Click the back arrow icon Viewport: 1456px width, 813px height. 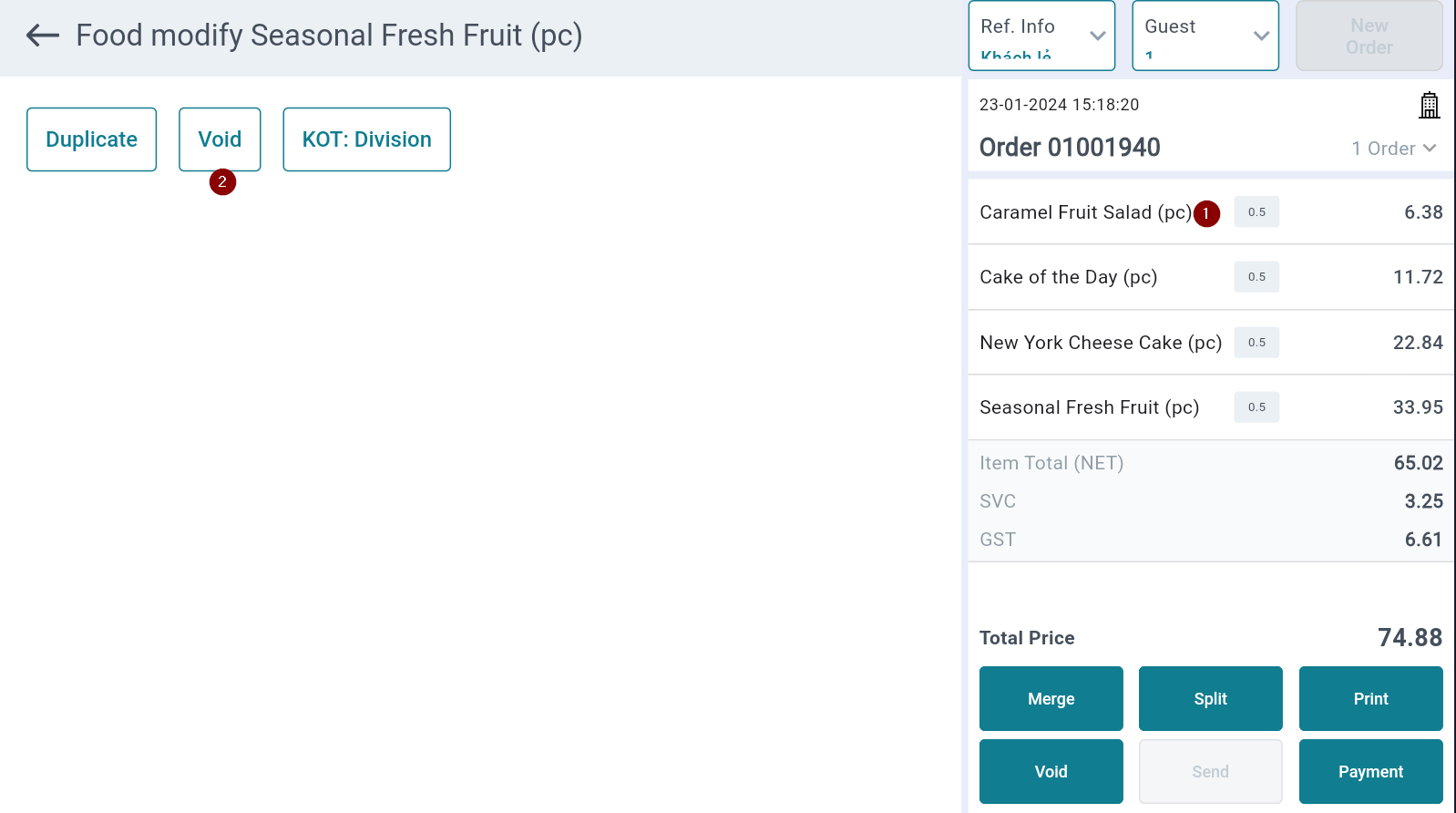[x=42, y=36]
